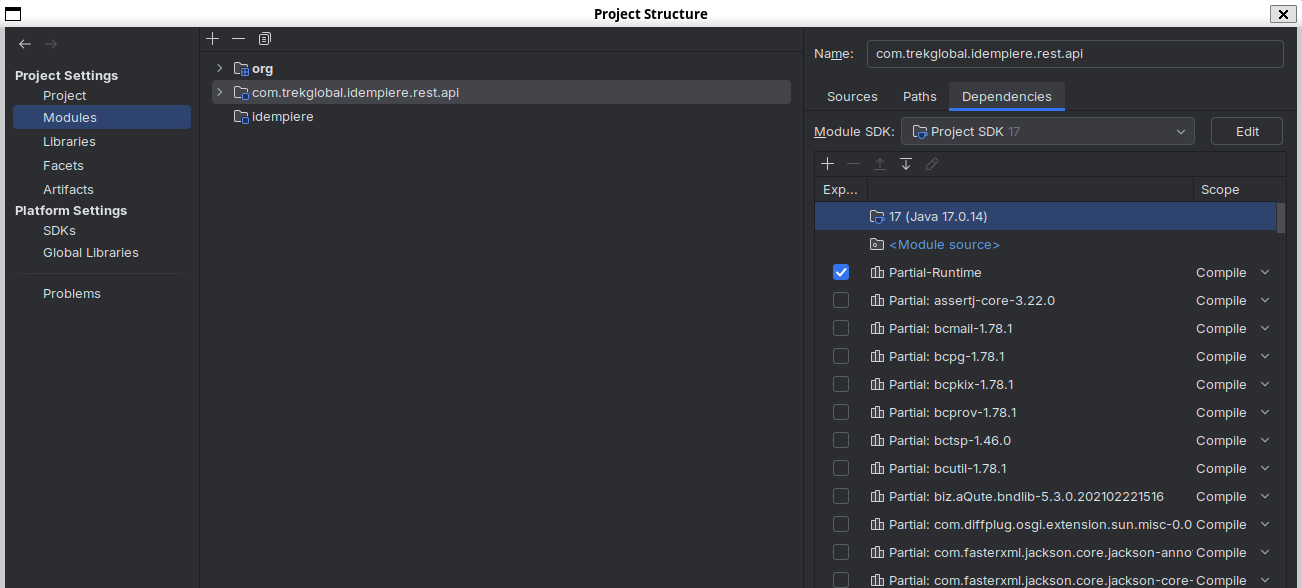The width and height of the screenshot is (1302, 588).
Task: Enable export for bcmail-1.78.1
Action: pyautogui.click(x=841, y=328)
